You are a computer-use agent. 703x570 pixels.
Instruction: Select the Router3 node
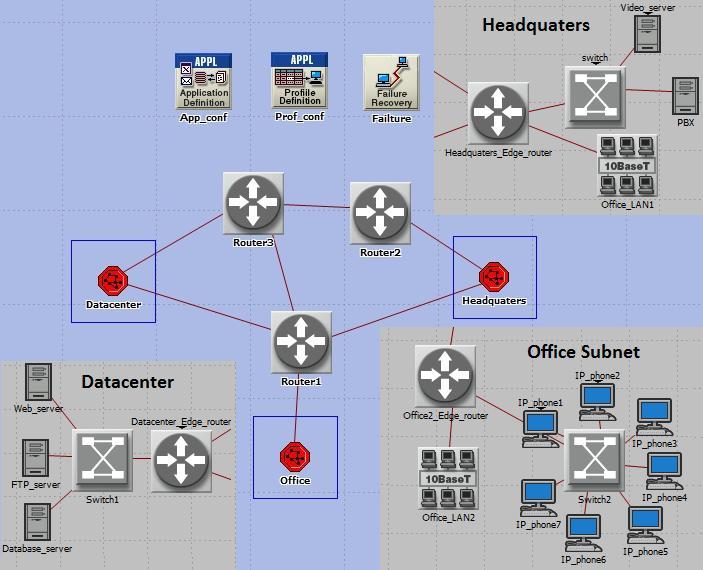pyautogui.click(x=253, y=203)
